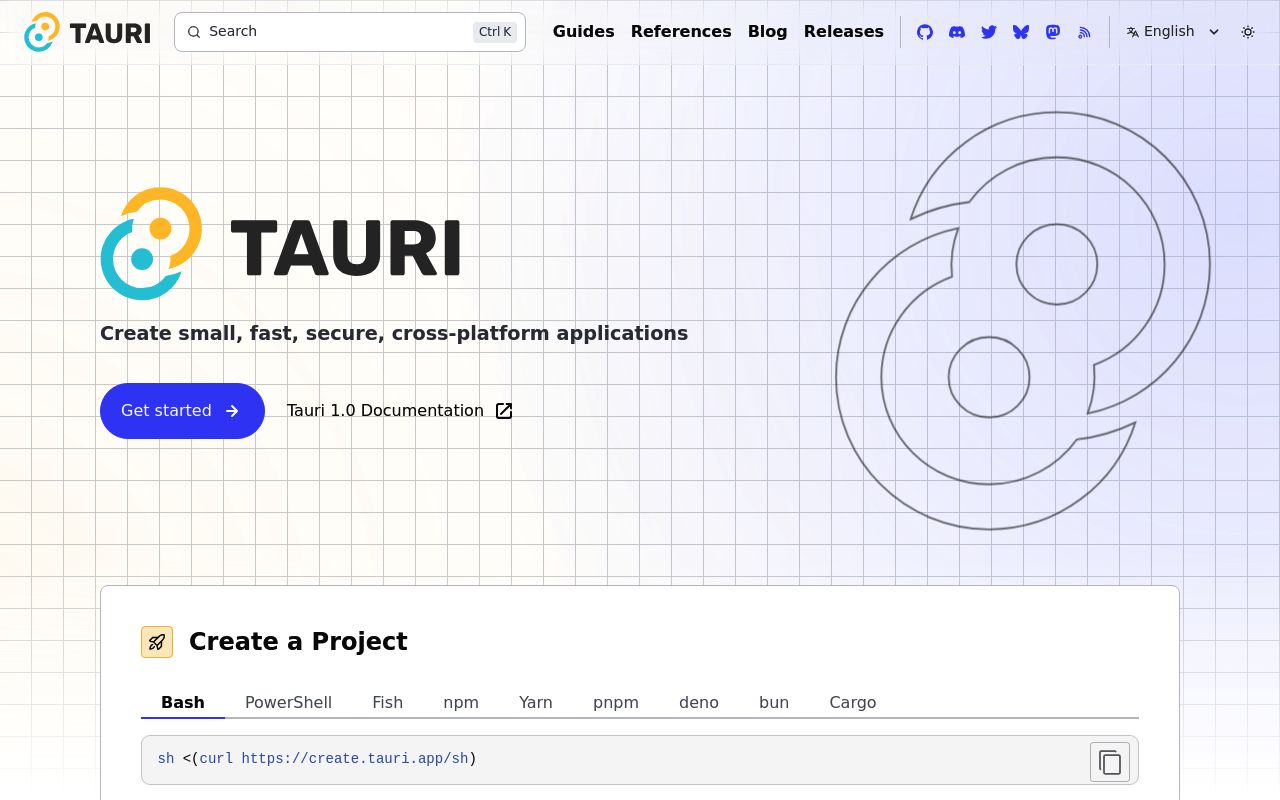
Task: Switch to the Cargo tab
Action: point(852,702)
